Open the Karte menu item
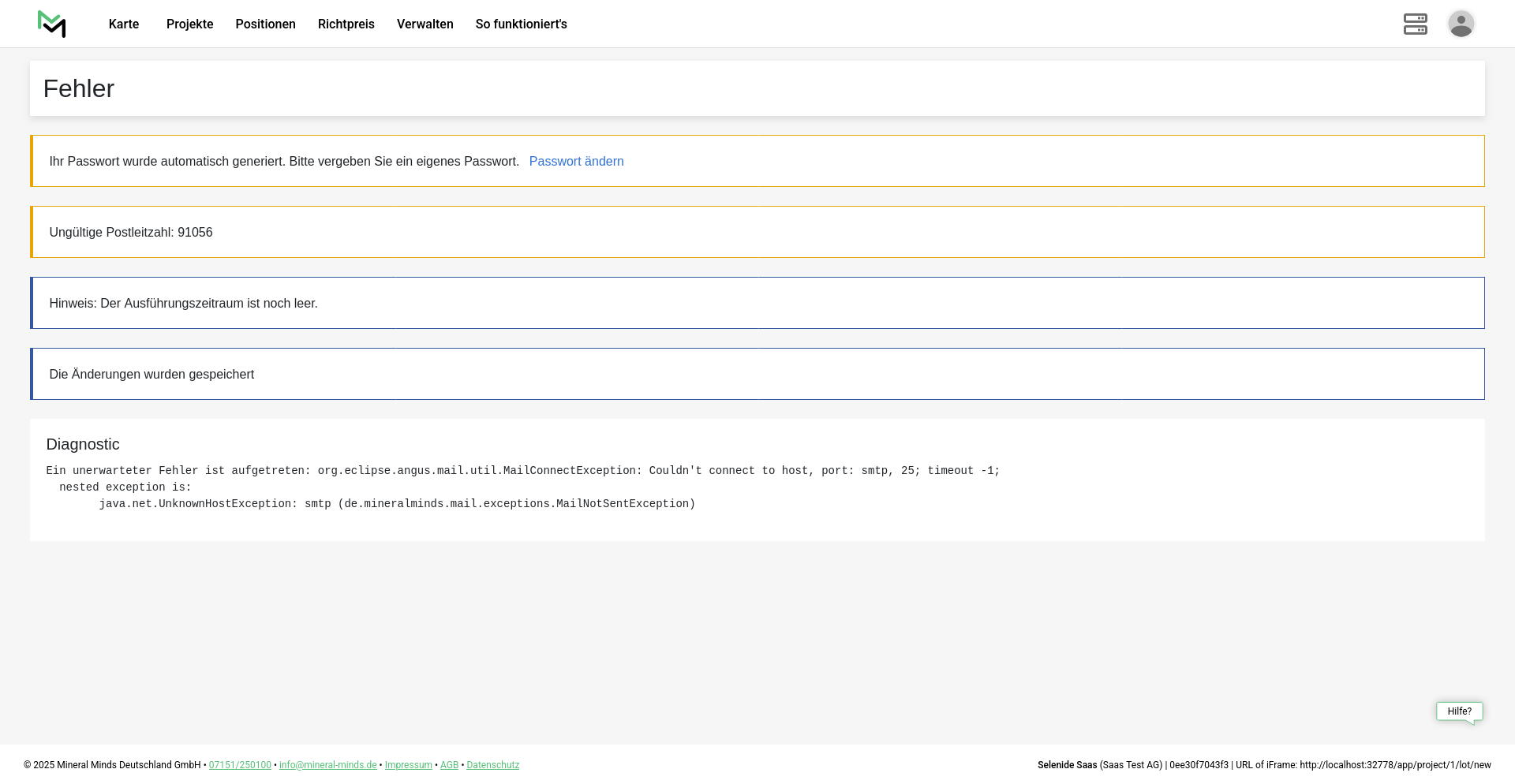Image resolution: width=1515 pixels, height=784 pixels. (x=124, y=24)
